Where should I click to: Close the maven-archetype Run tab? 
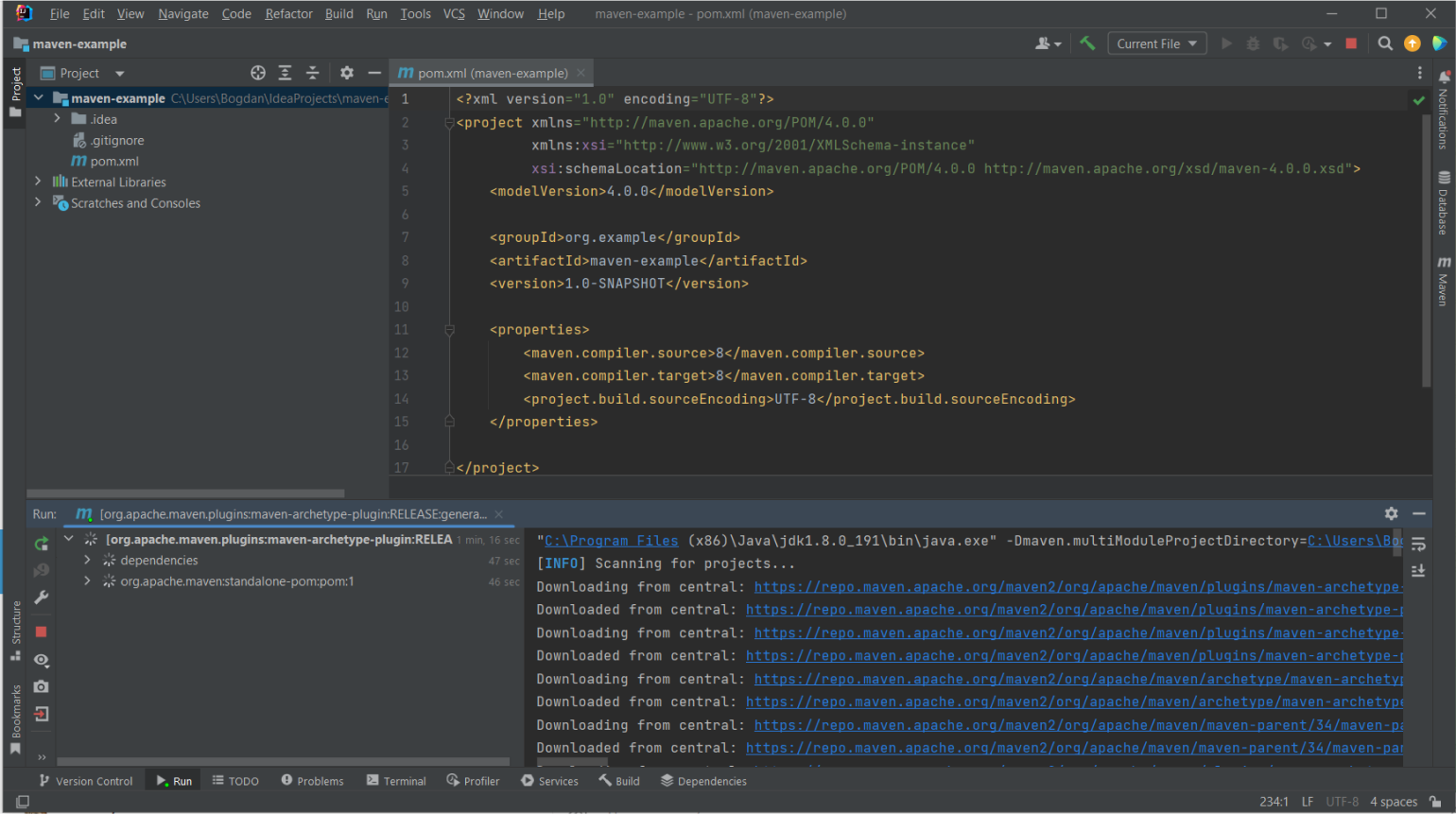click(x=498, y=514)
